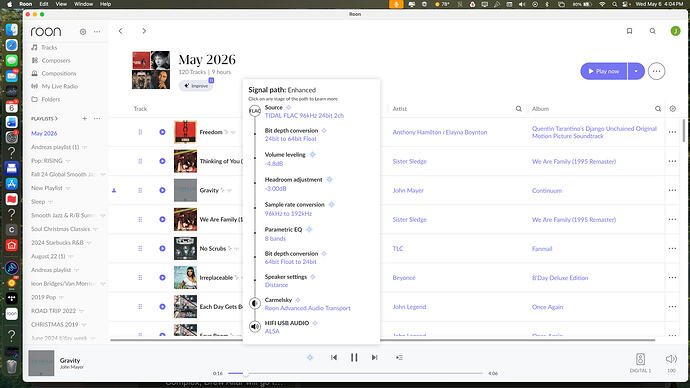This screenshot has height=388, width=690.
Task: Open May 2026 playlist cover collage
Action: 150,70
